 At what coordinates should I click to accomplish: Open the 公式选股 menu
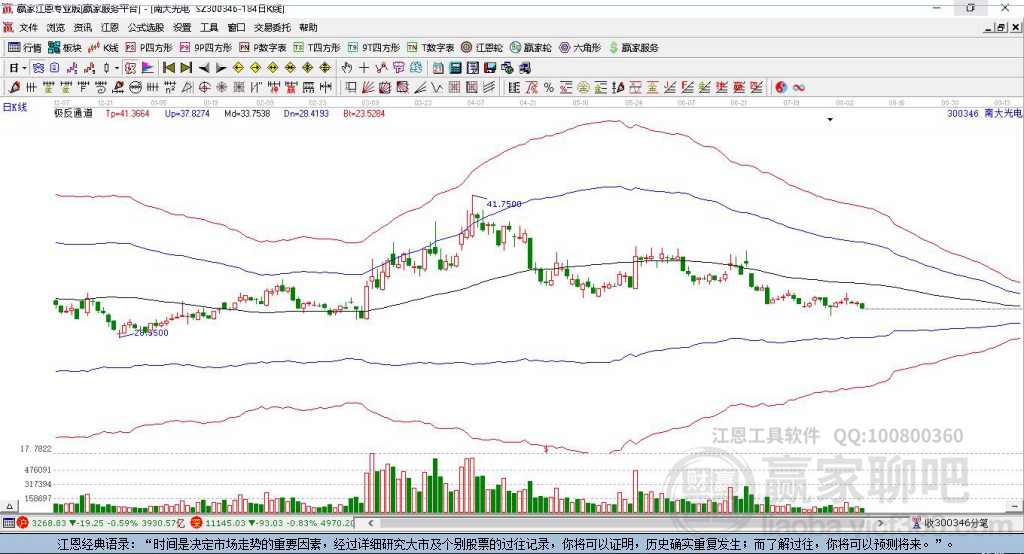click(x=146, y=27)
